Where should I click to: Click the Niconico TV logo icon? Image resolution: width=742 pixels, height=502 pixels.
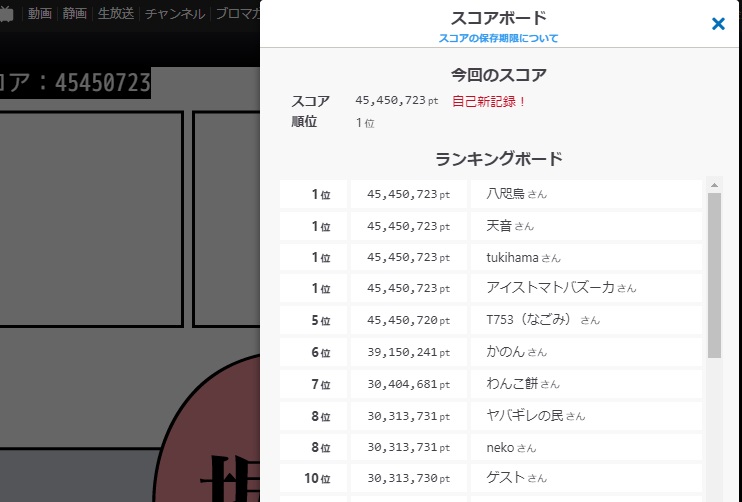click(x=6, y=13)
